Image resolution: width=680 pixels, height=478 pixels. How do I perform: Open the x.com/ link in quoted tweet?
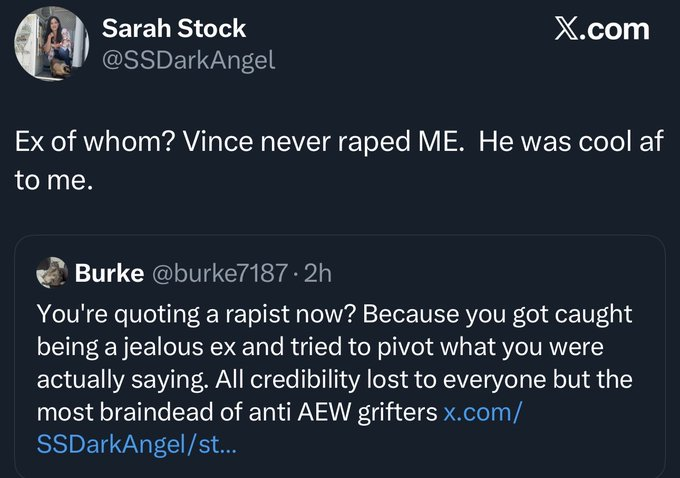tap(484, 411)
